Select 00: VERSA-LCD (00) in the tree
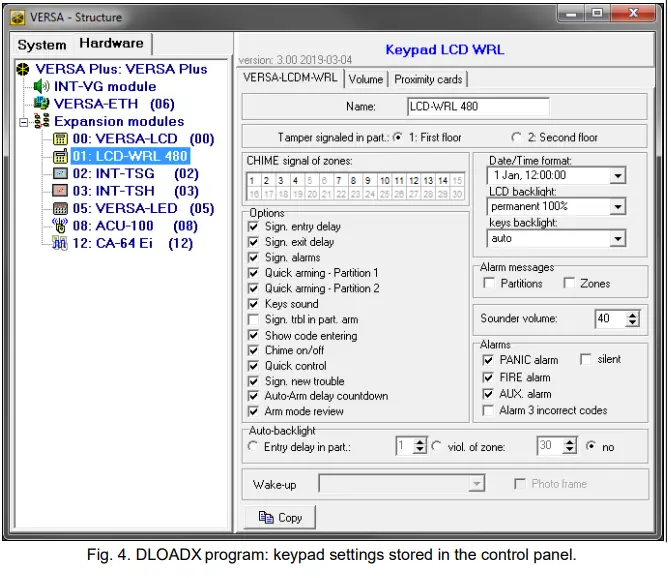This screenshot has height=578, width=671. pos(143,139)
